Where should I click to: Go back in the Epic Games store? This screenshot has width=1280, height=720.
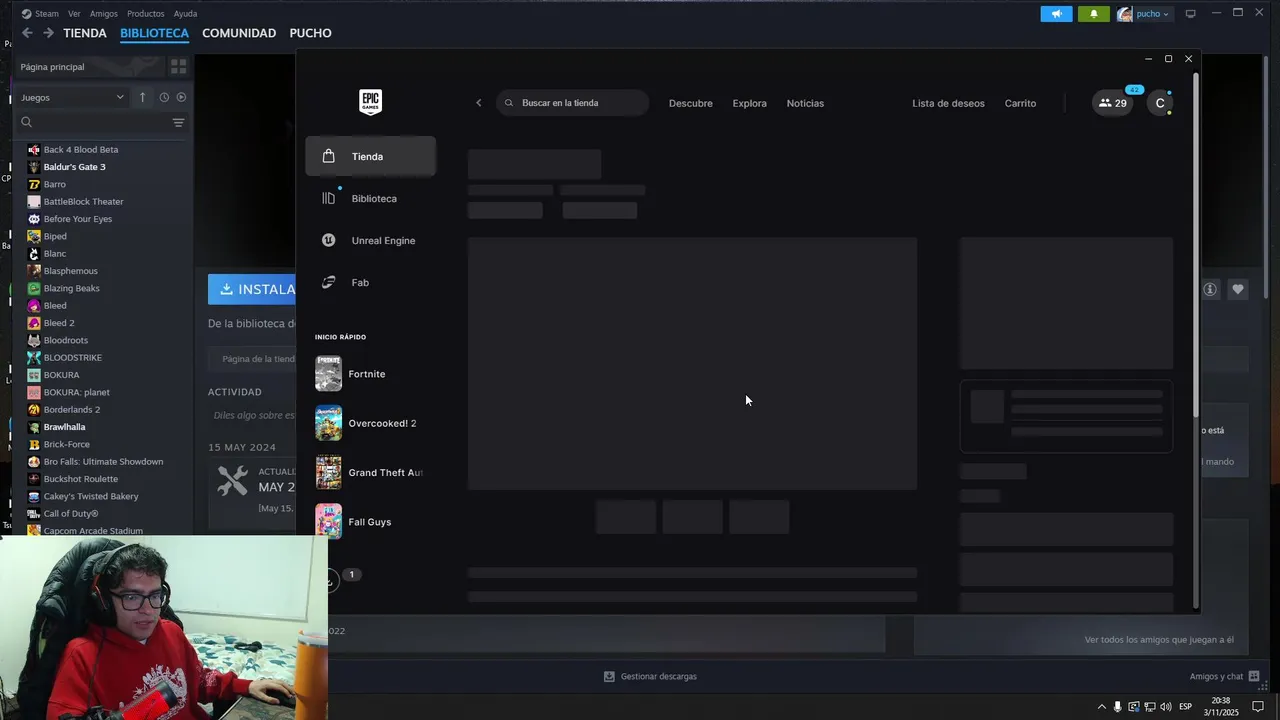pos(479,103)
